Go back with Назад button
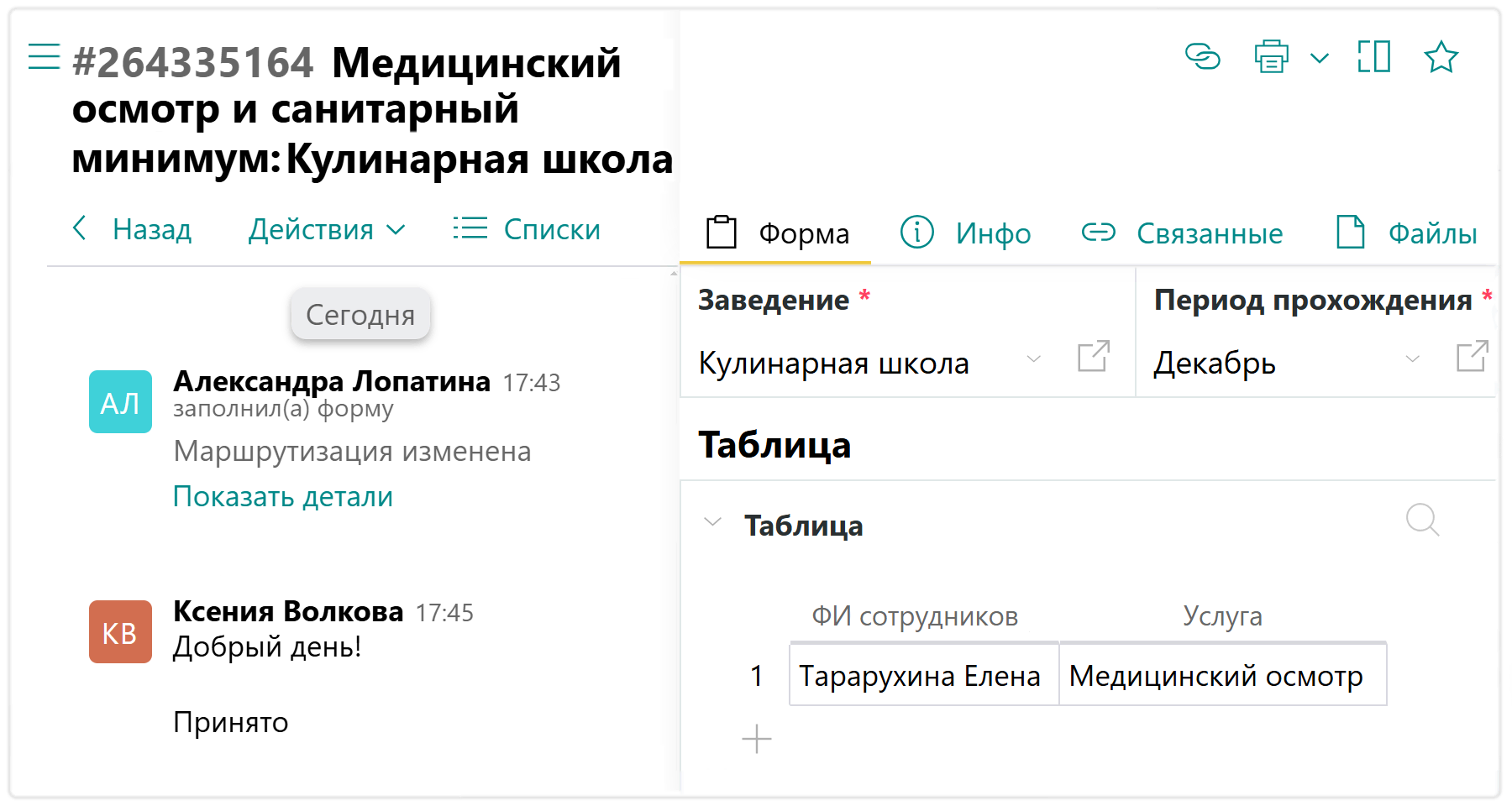Image resolution: width=1512 pixels, height=806 pixels. tap(133, 229)
